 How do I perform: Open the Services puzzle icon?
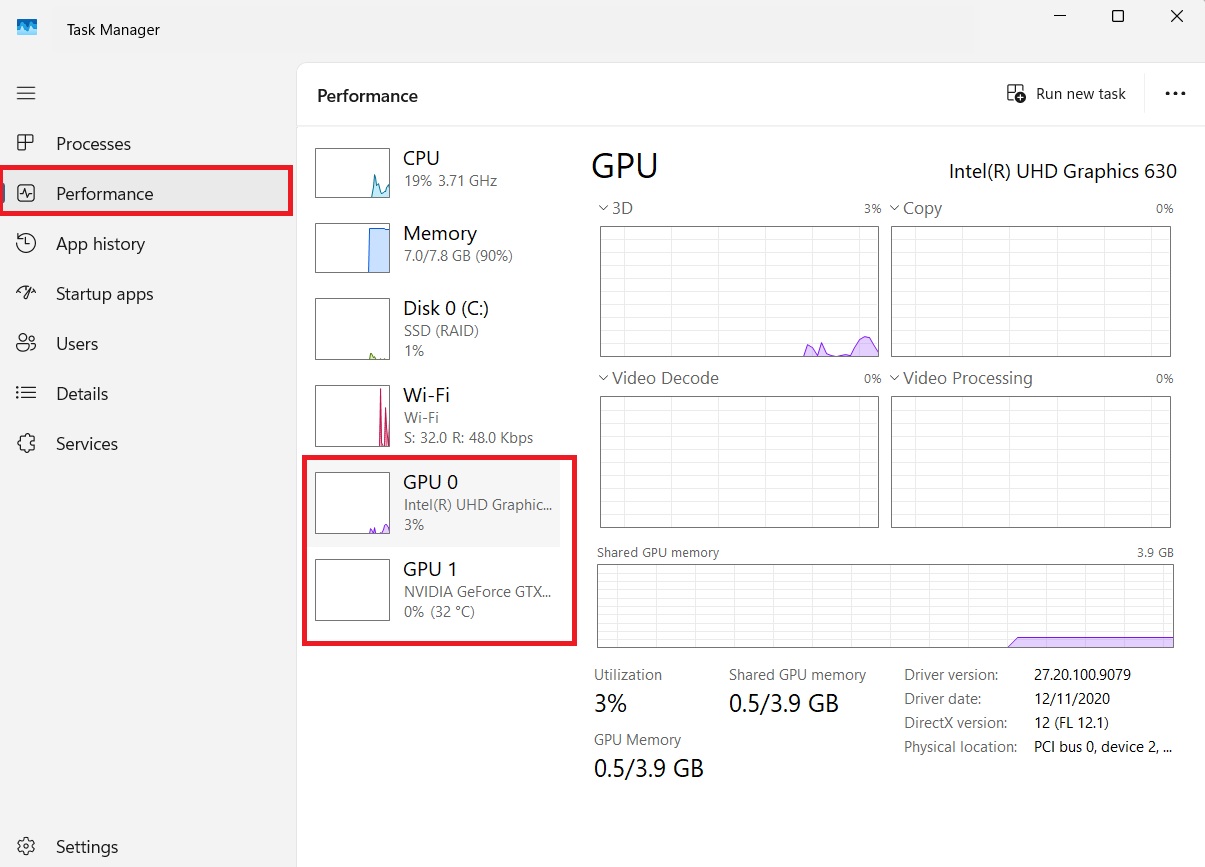26,444
